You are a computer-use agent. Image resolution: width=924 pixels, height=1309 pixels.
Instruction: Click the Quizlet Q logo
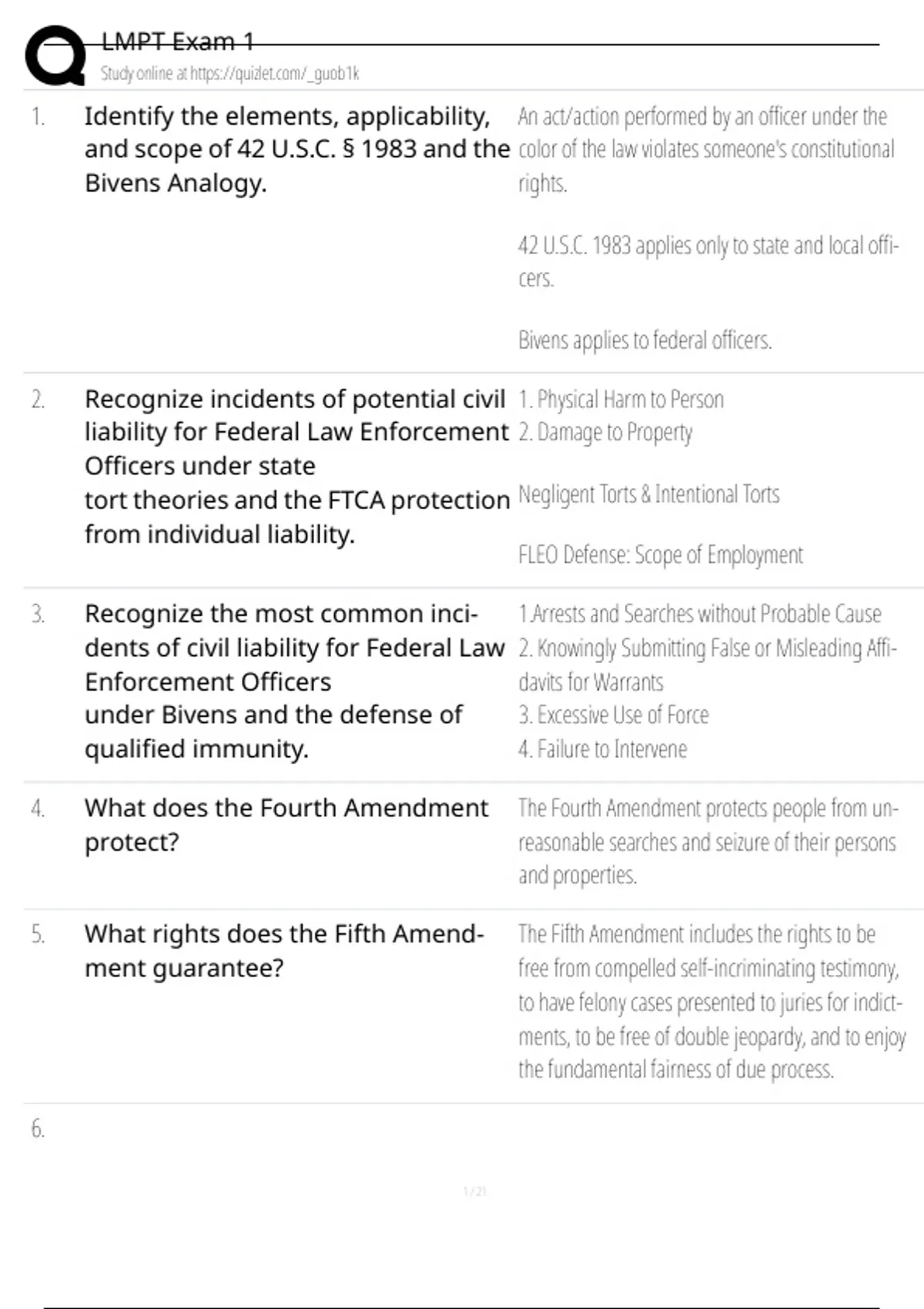pyautogui.click(x=55, y=56)
